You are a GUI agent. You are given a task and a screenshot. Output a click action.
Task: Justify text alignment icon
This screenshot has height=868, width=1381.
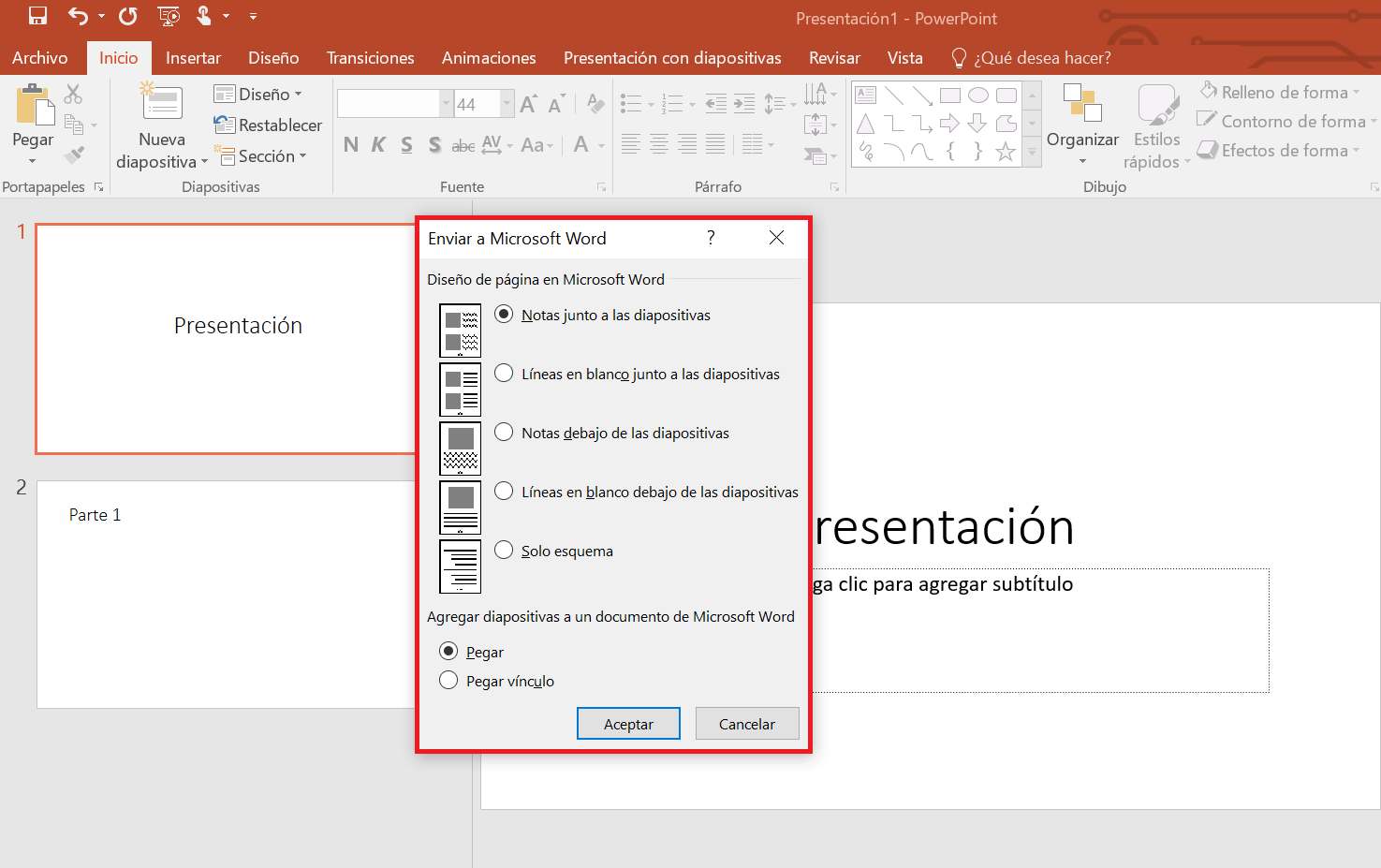point(715,144)
